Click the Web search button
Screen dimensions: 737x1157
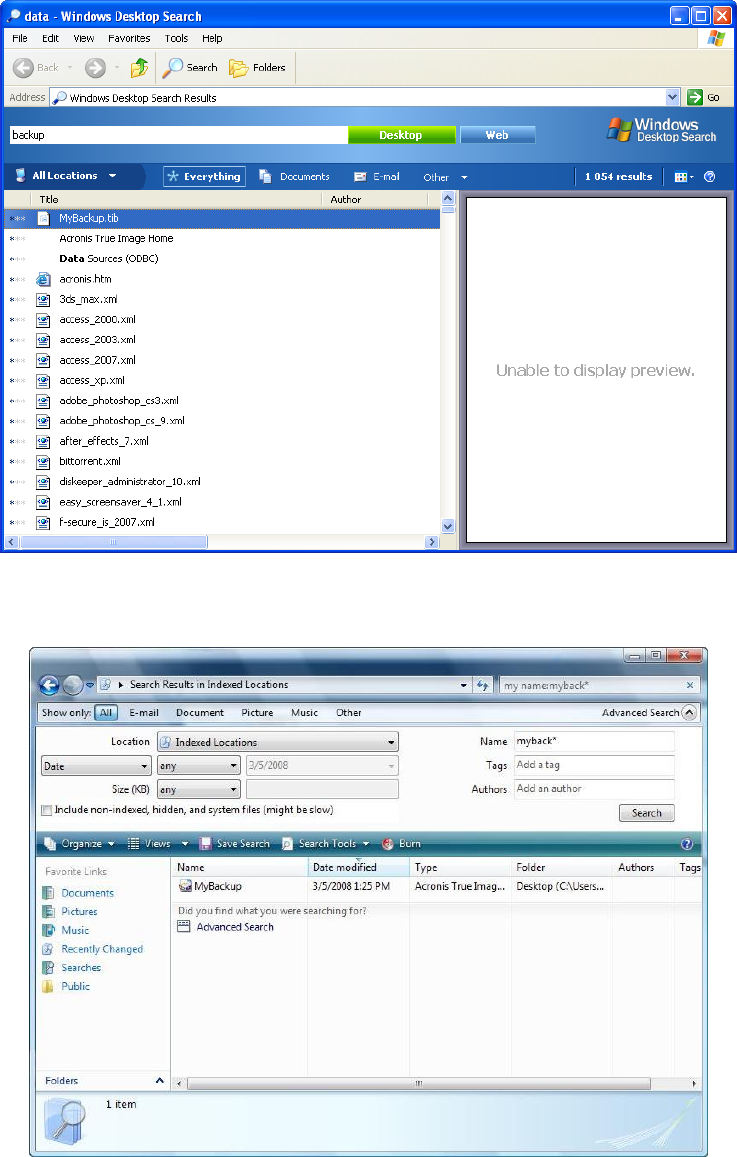point(497,135)
